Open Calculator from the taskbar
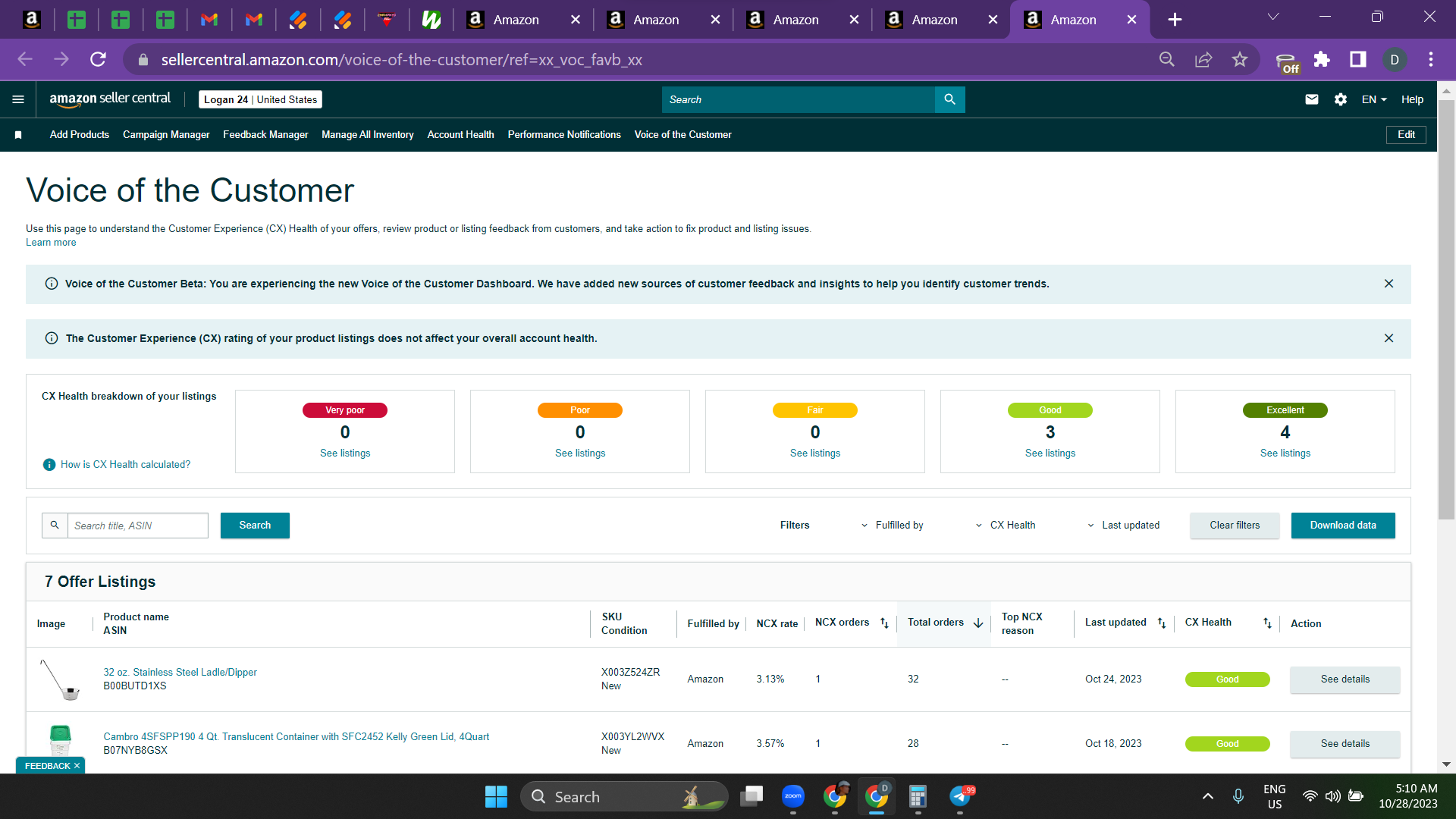1456x819 pixels. pos(918,796)
